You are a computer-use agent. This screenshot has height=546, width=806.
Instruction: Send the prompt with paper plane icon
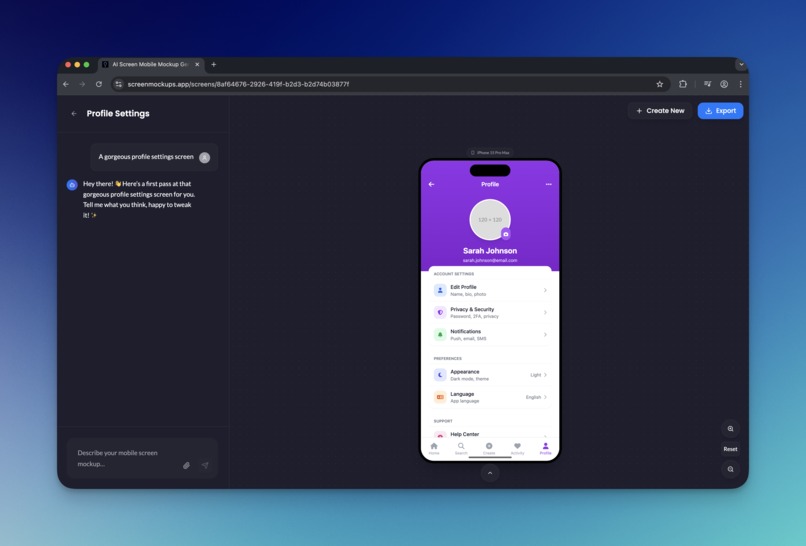coord(205,465)
